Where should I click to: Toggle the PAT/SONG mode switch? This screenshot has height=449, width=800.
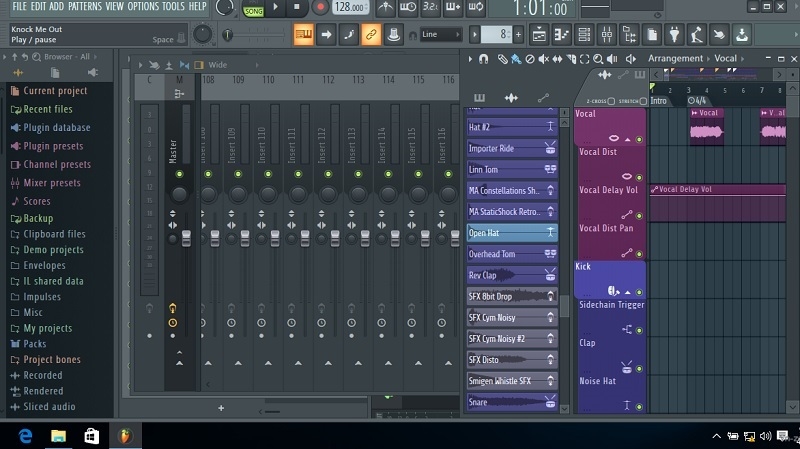click(253, 9)
